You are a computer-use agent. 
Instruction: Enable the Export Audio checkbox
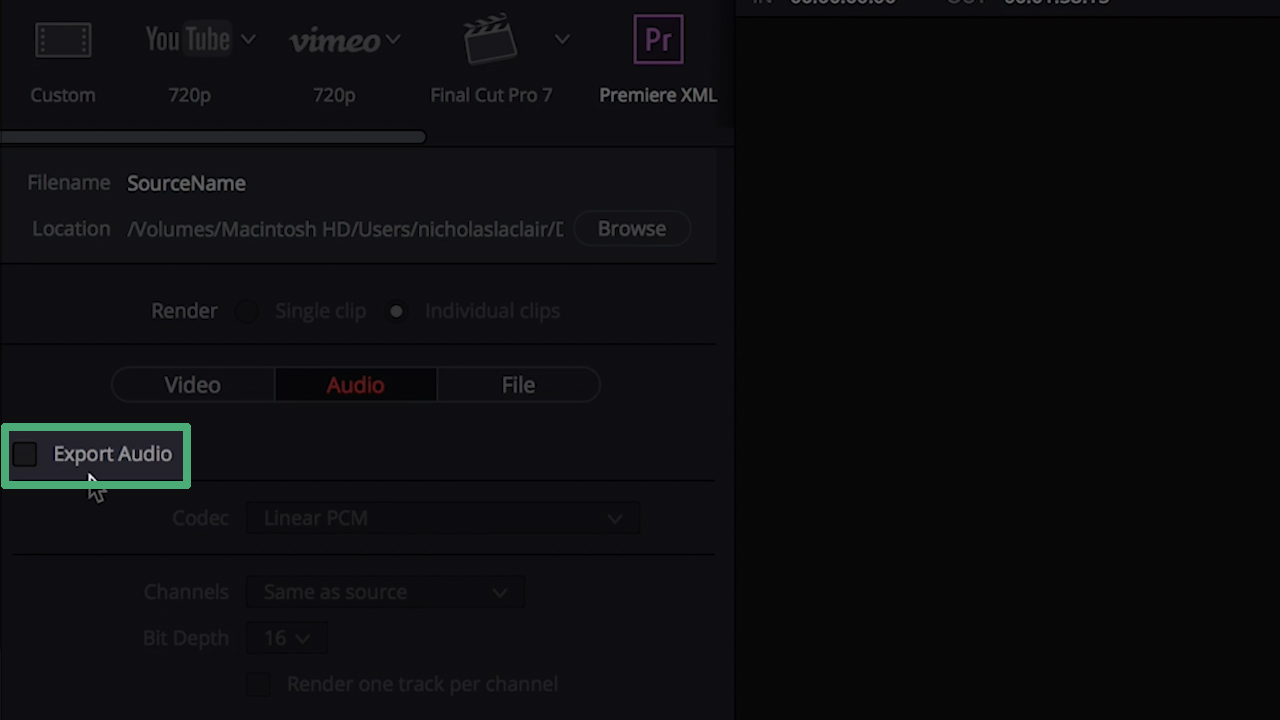pyautogui.click(x=25, y=454)
